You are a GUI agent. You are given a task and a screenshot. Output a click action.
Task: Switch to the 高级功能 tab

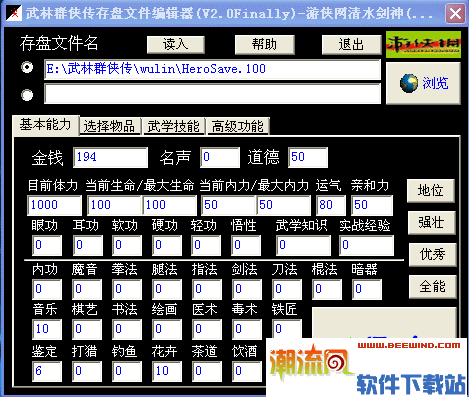pyautogui.click(x=238, y=127)
